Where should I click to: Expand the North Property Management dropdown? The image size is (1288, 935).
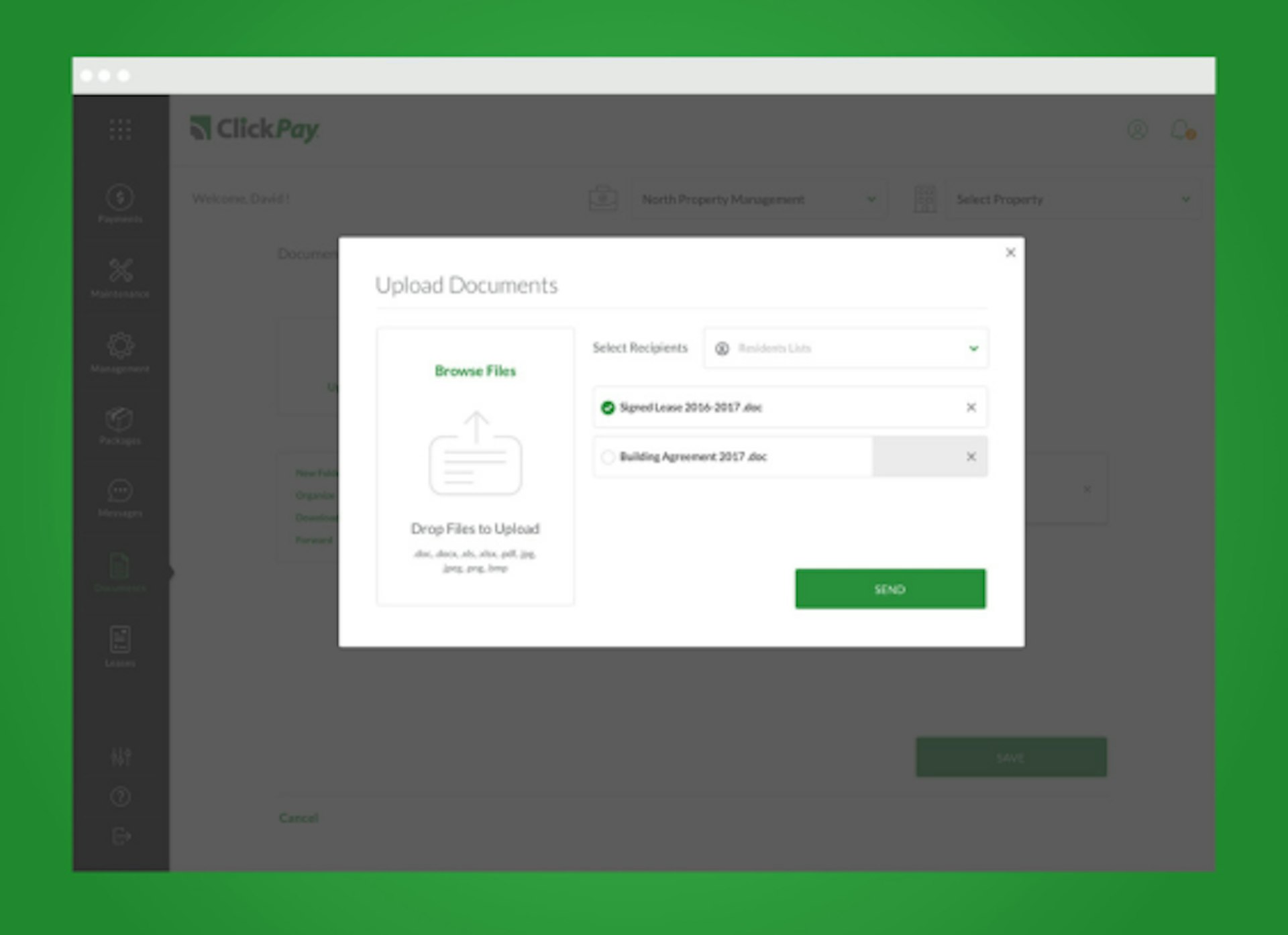tap(759, 199)
